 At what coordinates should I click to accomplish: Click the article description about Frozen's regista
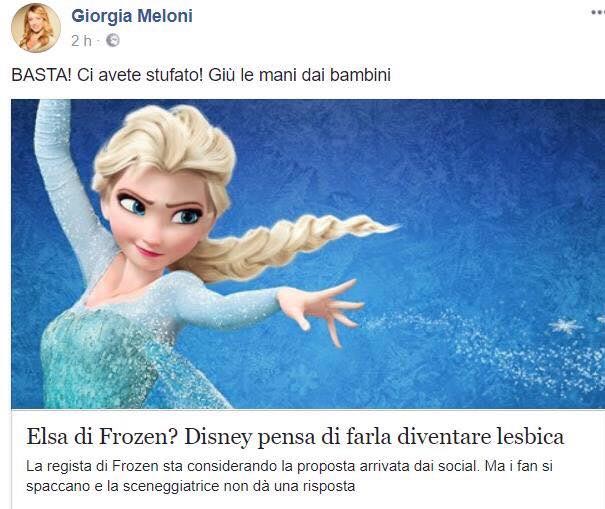pyautogui.click(x=289, y=476)
